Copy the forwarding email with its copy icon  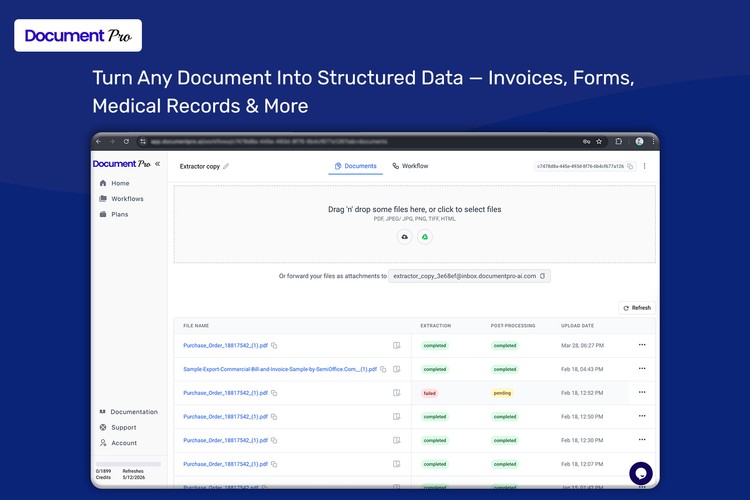[x=542, y=276]
